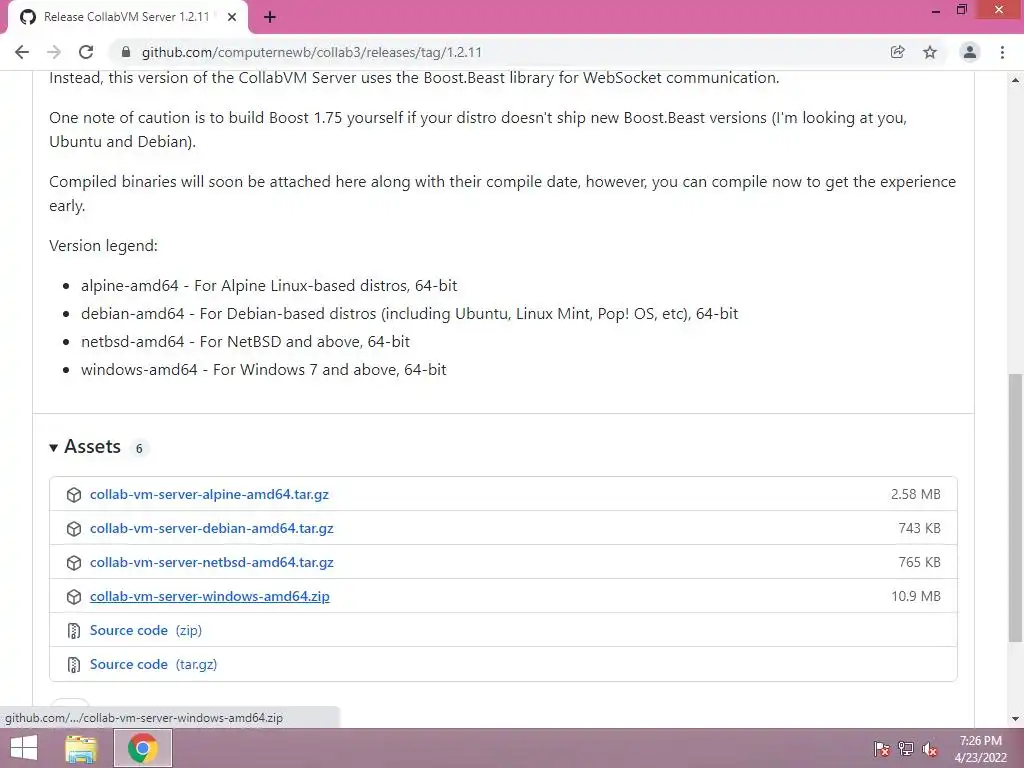Click the 'Version legend:' text

(103, 246)
